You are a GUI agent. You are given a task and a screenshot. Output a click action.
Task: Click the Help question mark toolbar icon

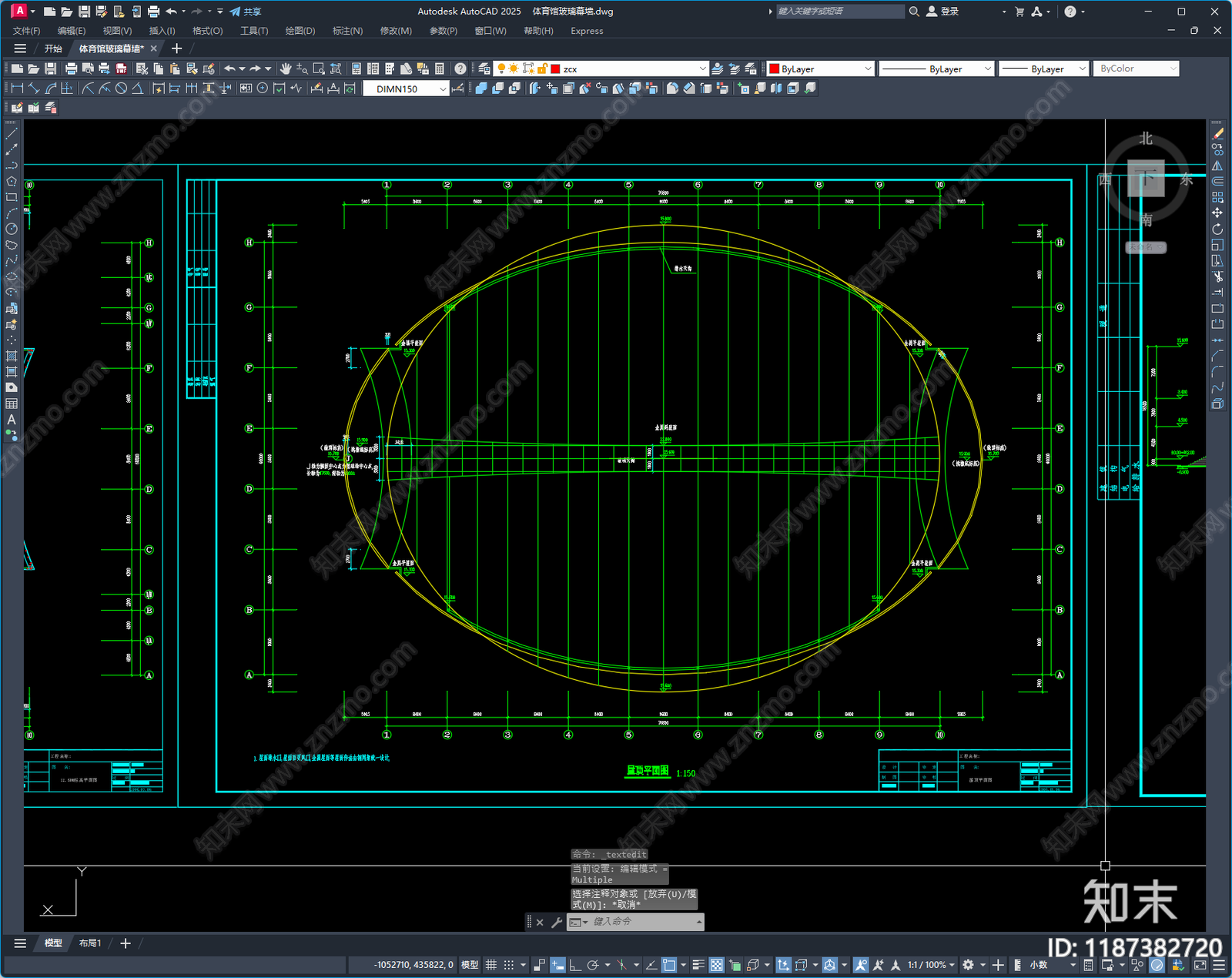pyautogui.click(x=460, y=69)
